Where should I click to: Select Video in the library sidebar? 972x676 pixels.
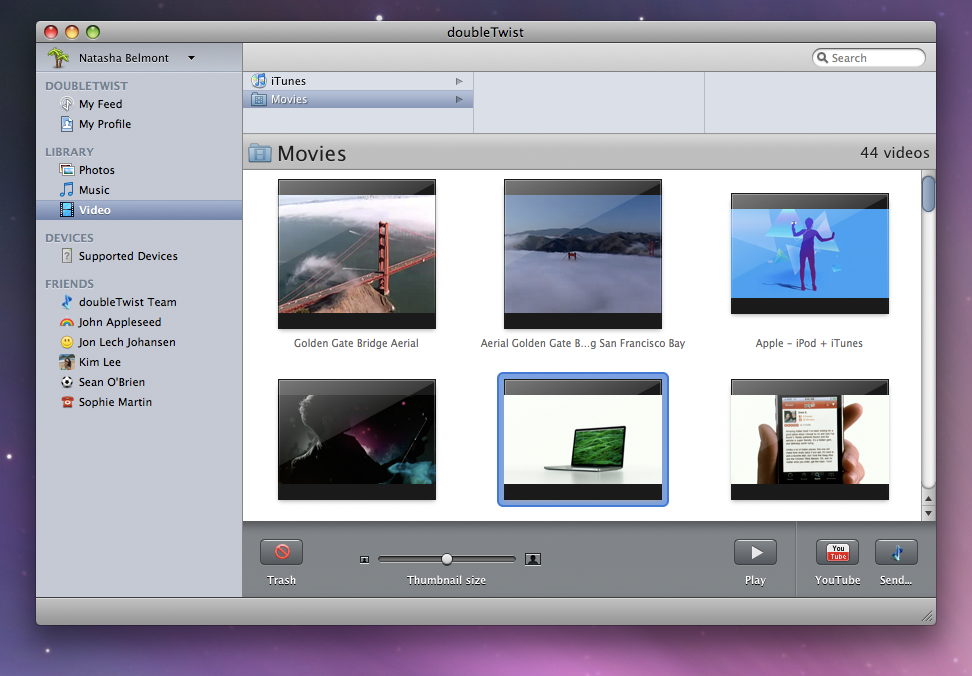click(x=94, y=210)
